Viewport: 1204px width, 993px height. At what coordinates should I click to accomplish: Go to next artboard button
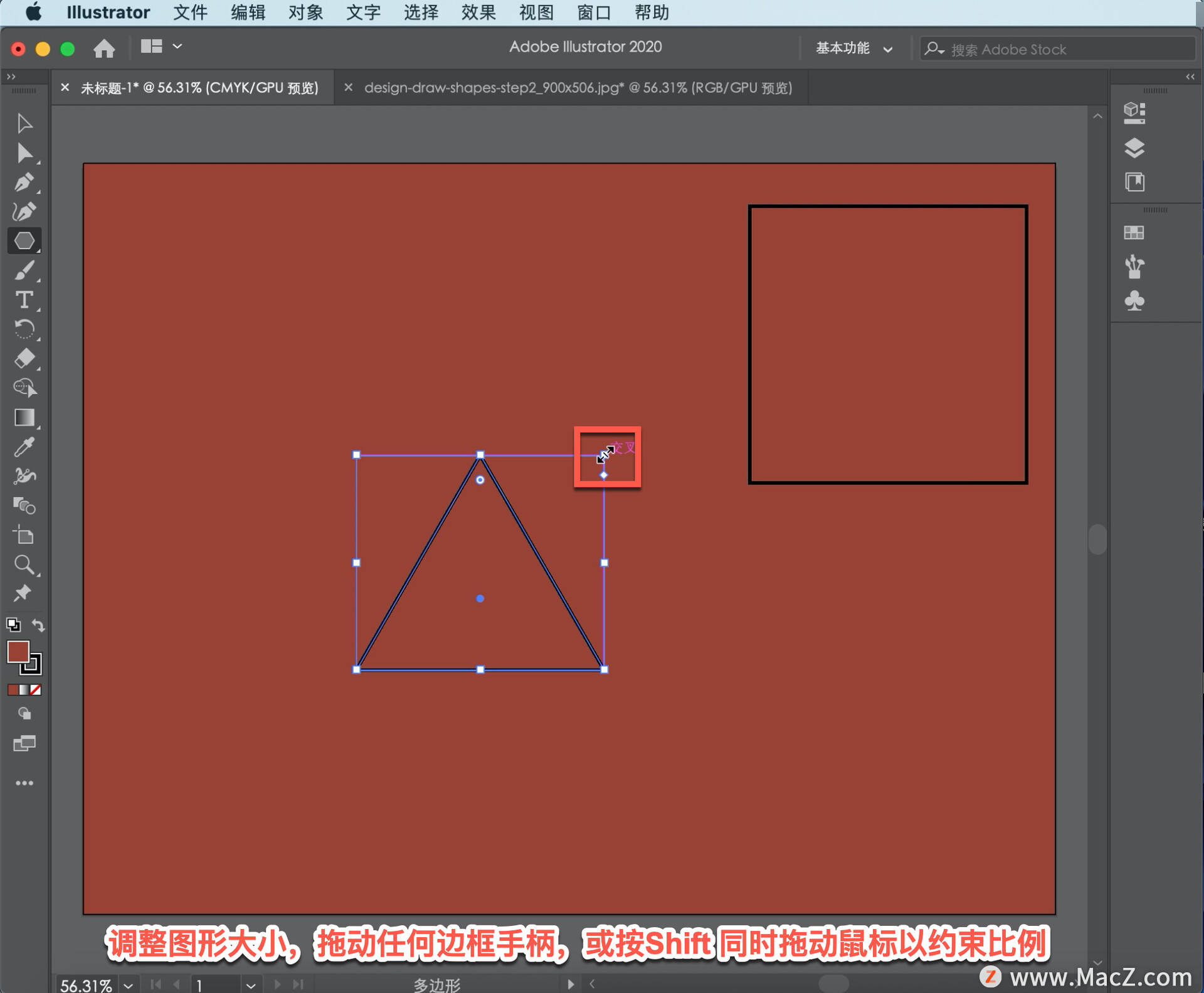click(277, 985)
